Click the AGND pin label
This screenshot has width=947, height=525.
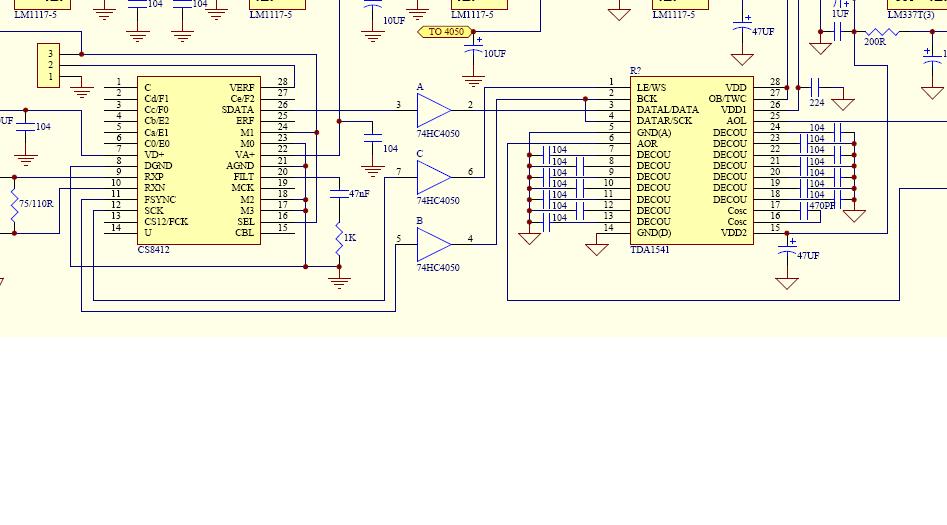240,166
